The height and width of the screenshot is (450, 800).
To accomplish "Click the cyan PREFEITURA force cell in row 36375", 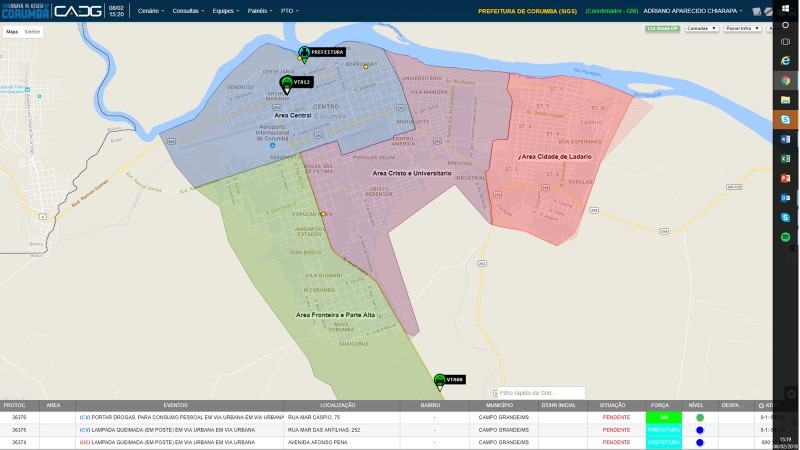I will tap(664, 430).
